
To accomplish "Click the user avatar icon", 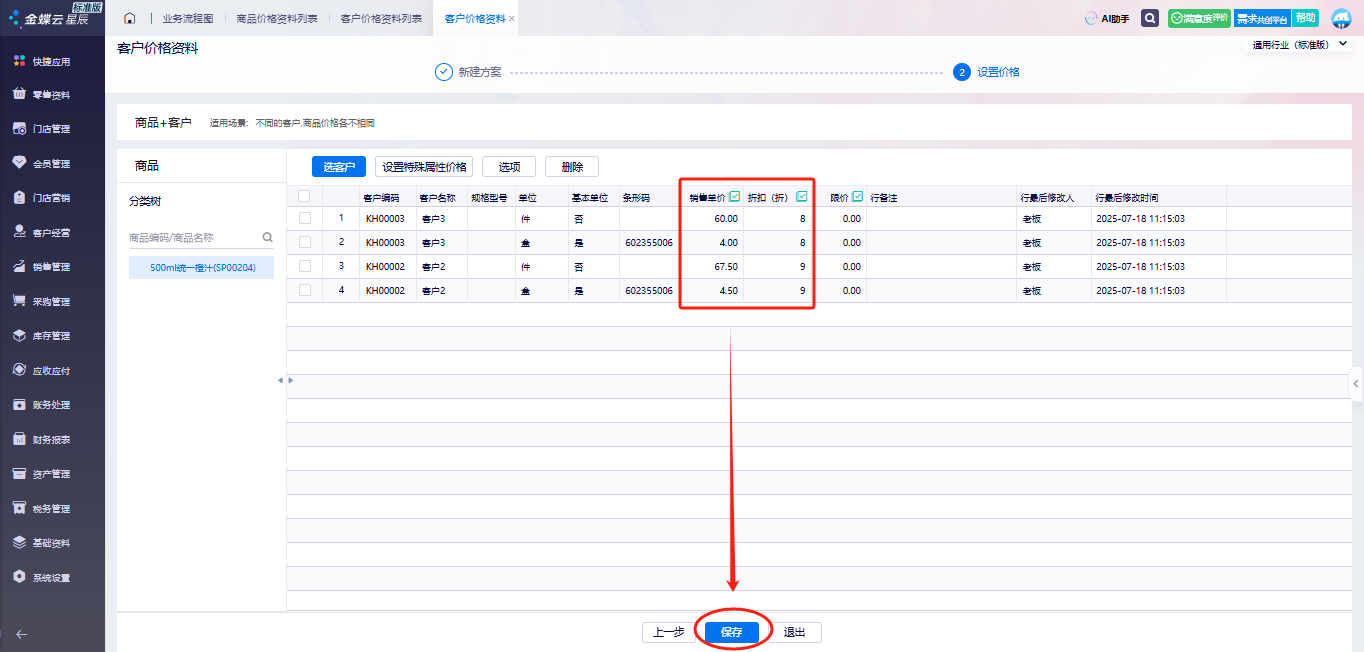I will (x=1341, y=19).
